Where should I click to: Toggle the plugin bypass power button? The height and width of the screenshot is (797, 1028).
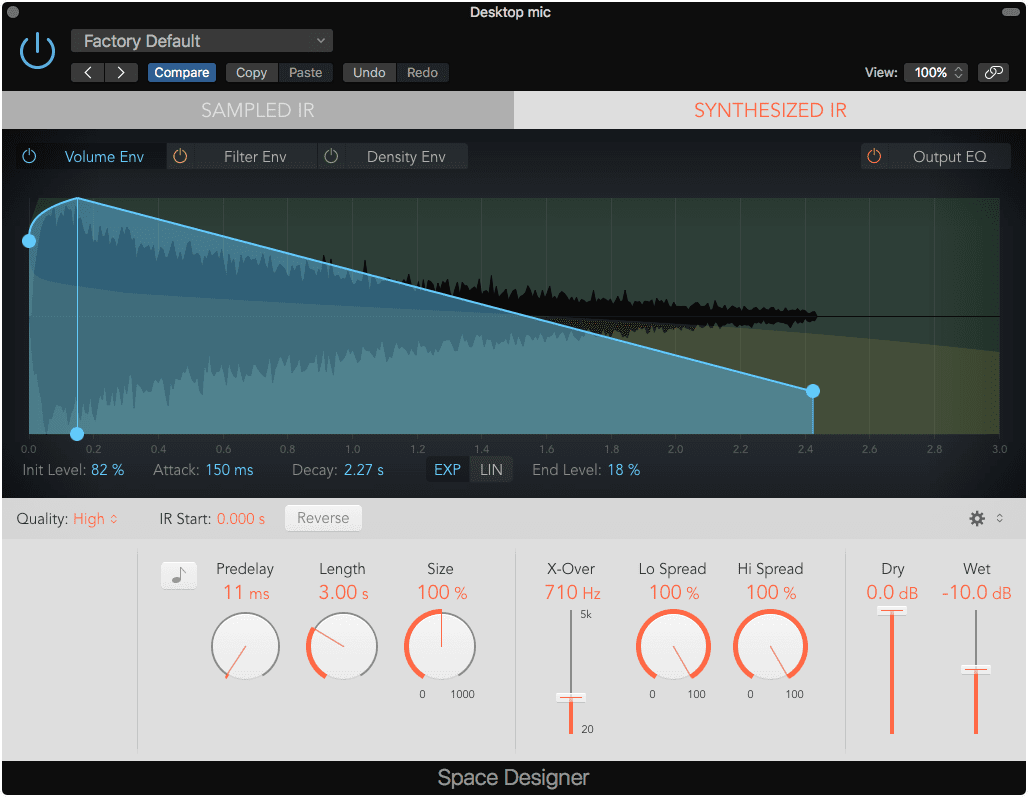tap(37, 49)
